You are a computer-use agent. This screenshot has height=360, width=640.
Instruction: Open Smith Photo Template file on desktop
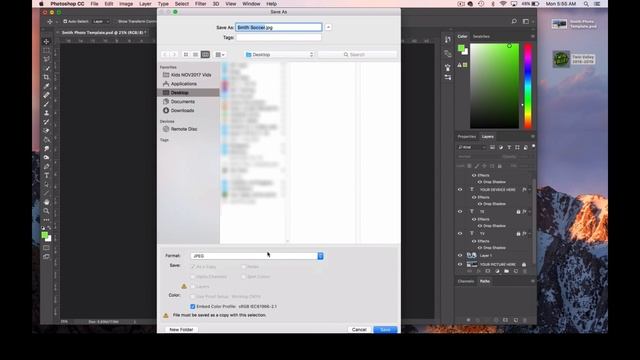pyautogui.click(x=574, y=24)
